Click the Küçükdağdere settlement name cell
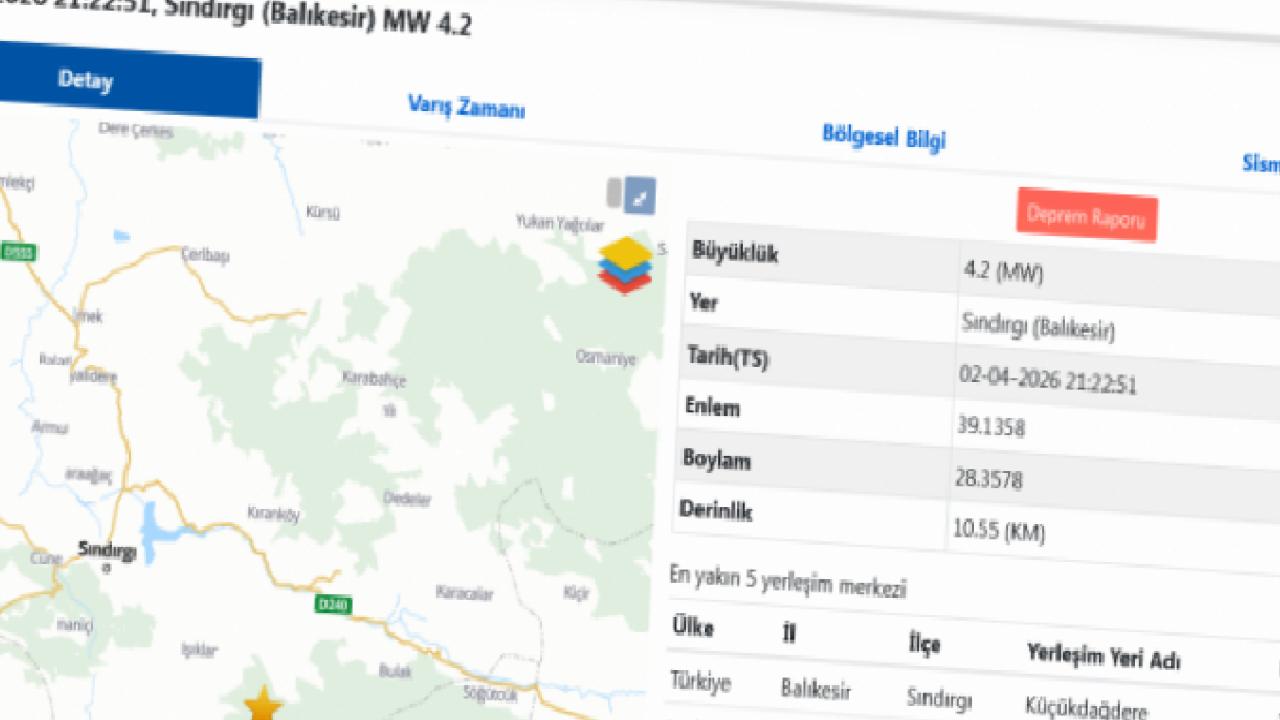The width and height of the screenshot is (1280, 720). click(x=1086, y=709)
